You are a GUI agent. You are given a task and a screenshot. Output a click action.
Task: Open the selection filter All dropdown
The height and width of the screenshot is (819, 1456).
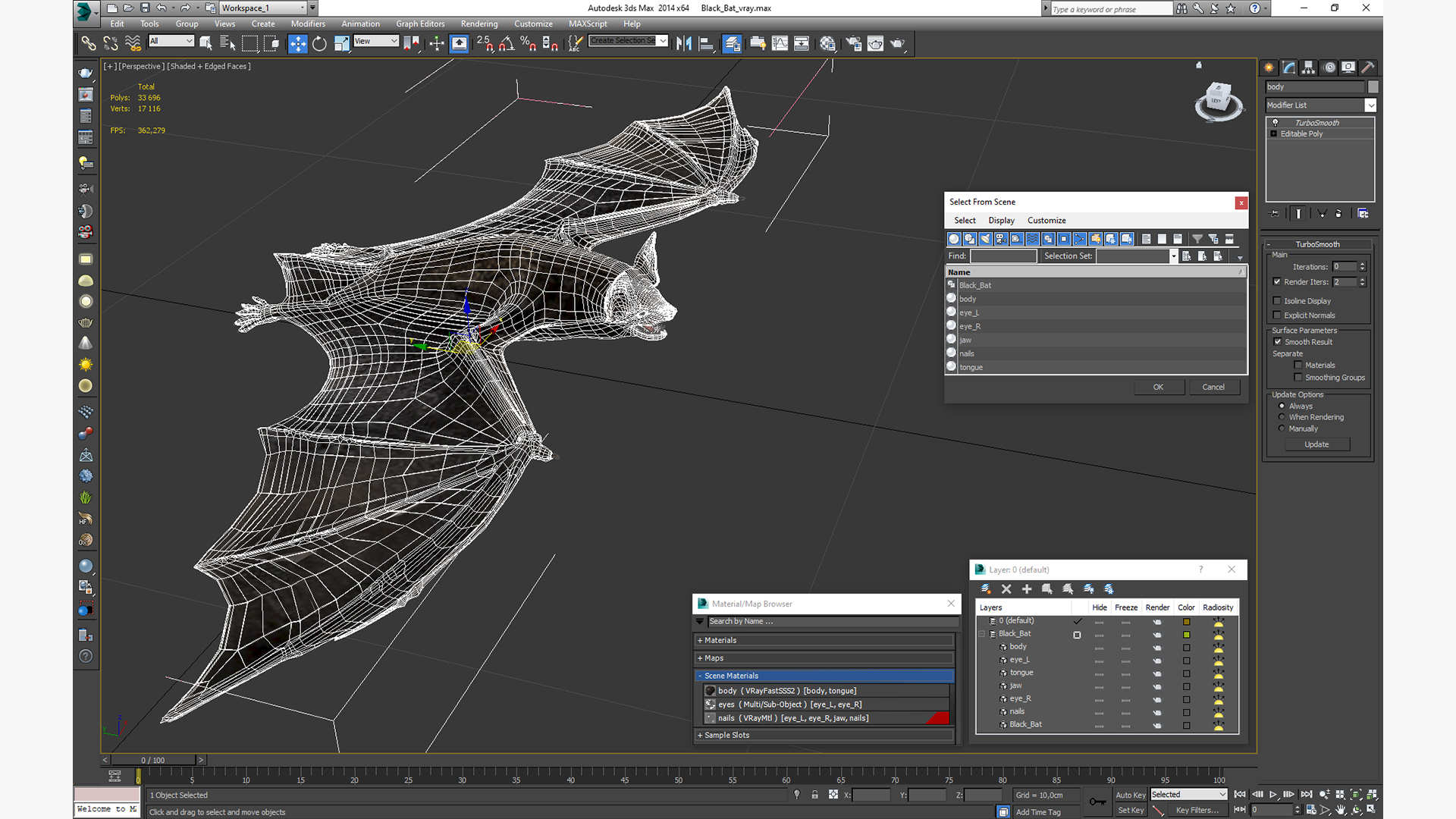(x=171, y=41)
